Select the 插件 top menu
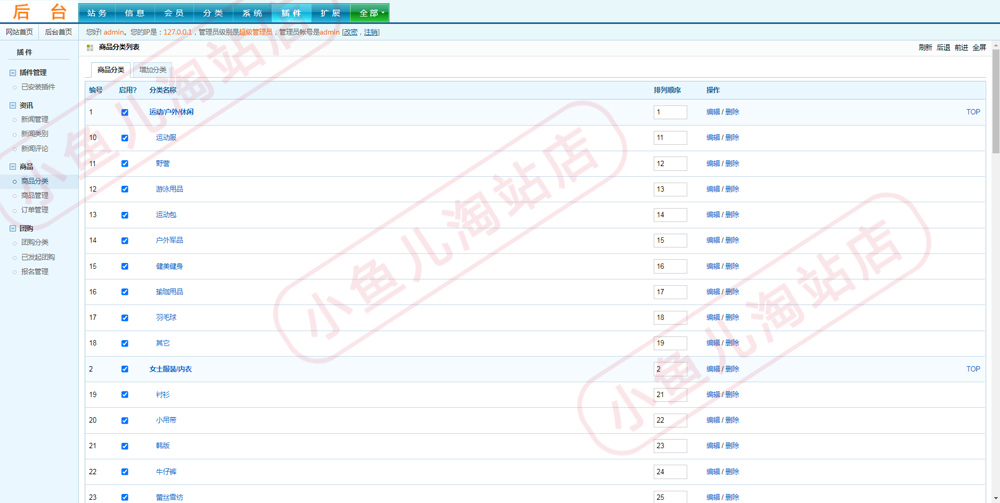This screenshot has width=1000, height=503. (291, 13)
